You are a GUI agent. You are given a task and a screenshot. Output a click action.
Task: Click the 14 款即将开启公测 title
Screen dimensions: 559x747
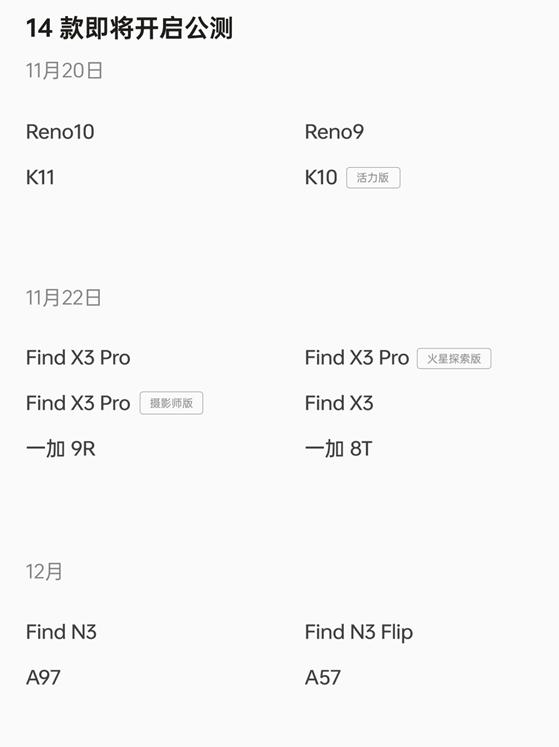coord(129,28)
